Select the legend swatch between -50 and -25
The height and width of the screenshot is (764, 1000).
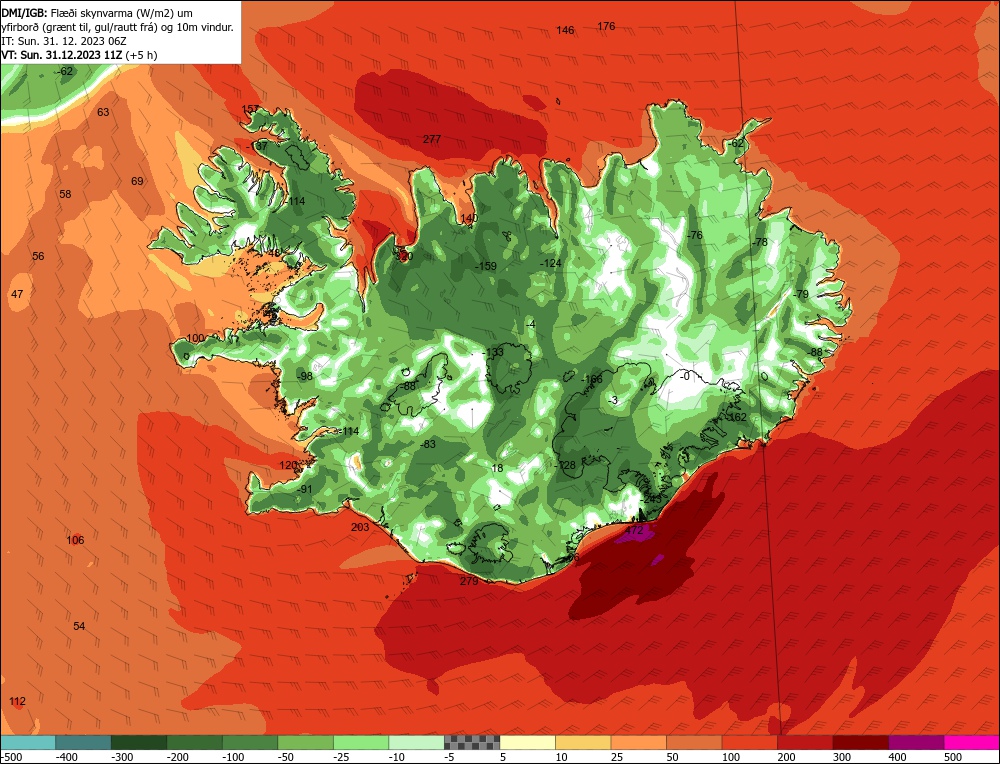coord(305,742)
